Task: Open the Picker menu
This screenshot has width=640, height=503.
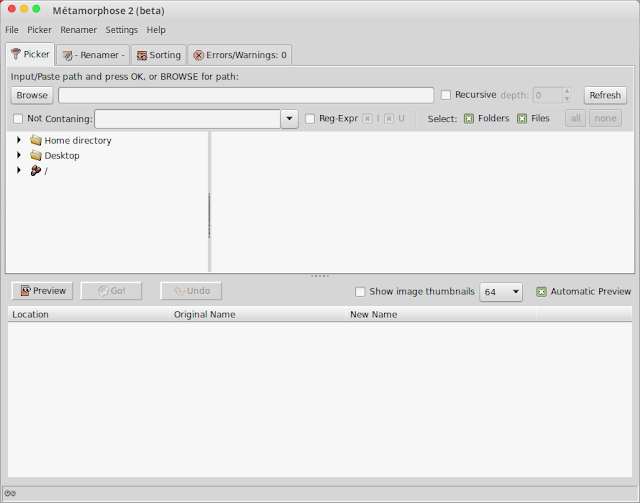Action: tap(39, 30)
